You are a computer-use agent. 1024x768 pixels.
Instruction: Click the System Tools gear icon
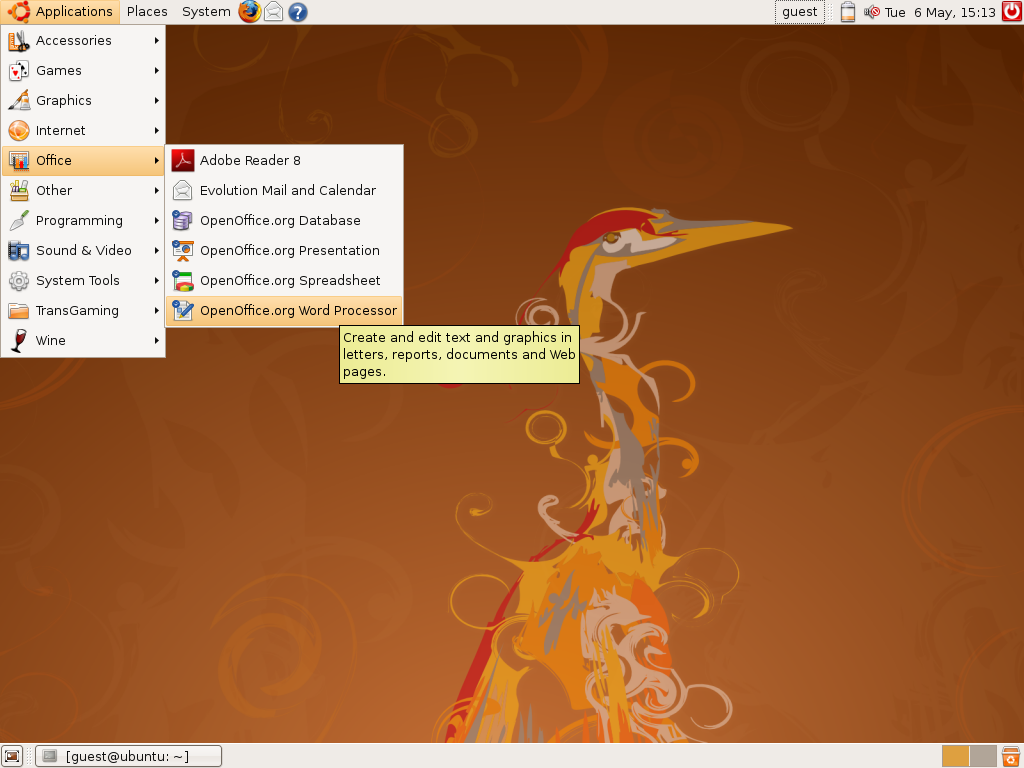point(19,281)
